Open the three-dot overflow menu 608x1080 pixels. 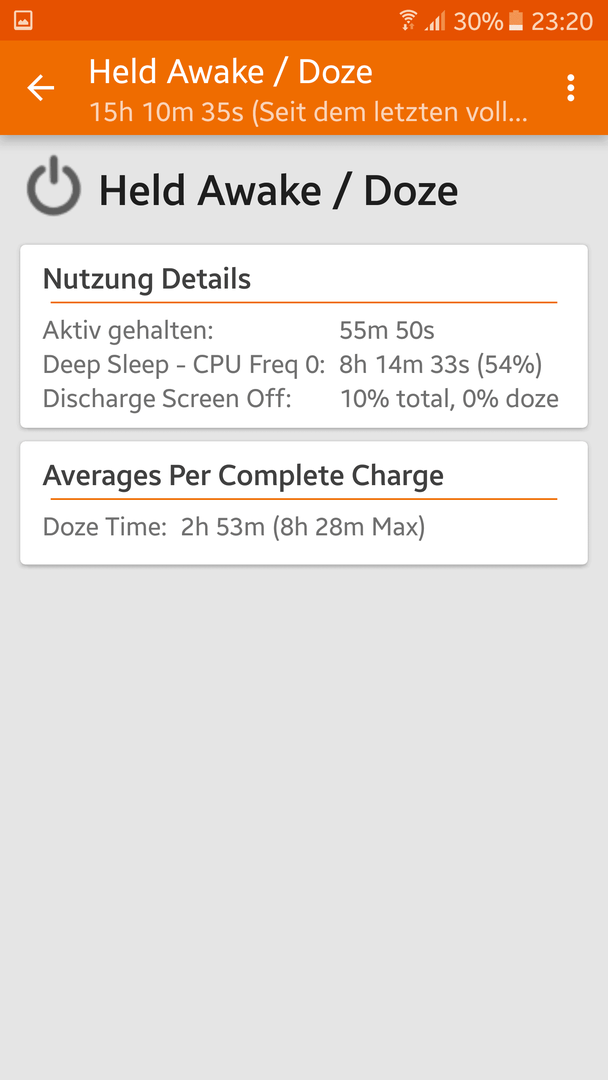point(570,88)
